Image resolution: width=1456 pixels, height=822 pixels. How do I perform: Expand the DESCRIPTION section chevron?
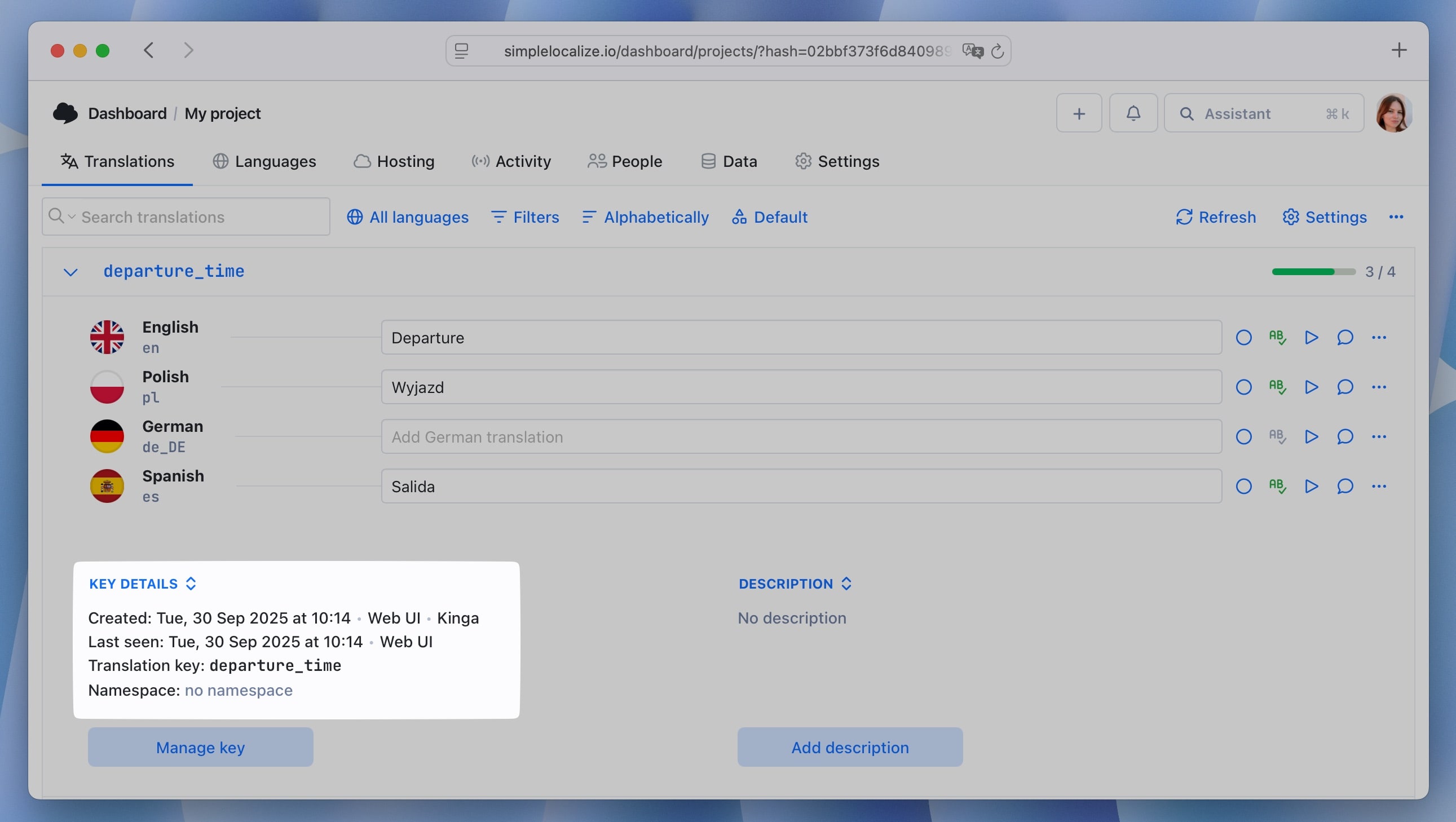846,583
